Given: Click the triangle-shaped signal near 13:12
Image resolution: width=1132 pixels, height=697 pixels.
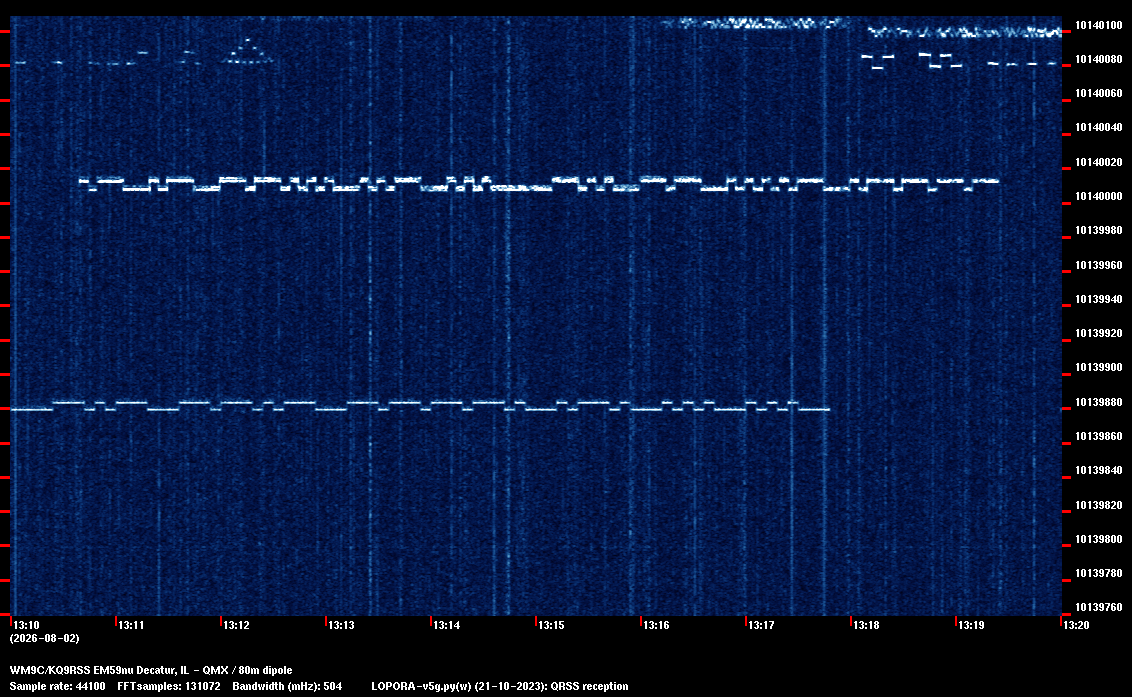Looking at the screenshot, I should (x=248, y=51).
